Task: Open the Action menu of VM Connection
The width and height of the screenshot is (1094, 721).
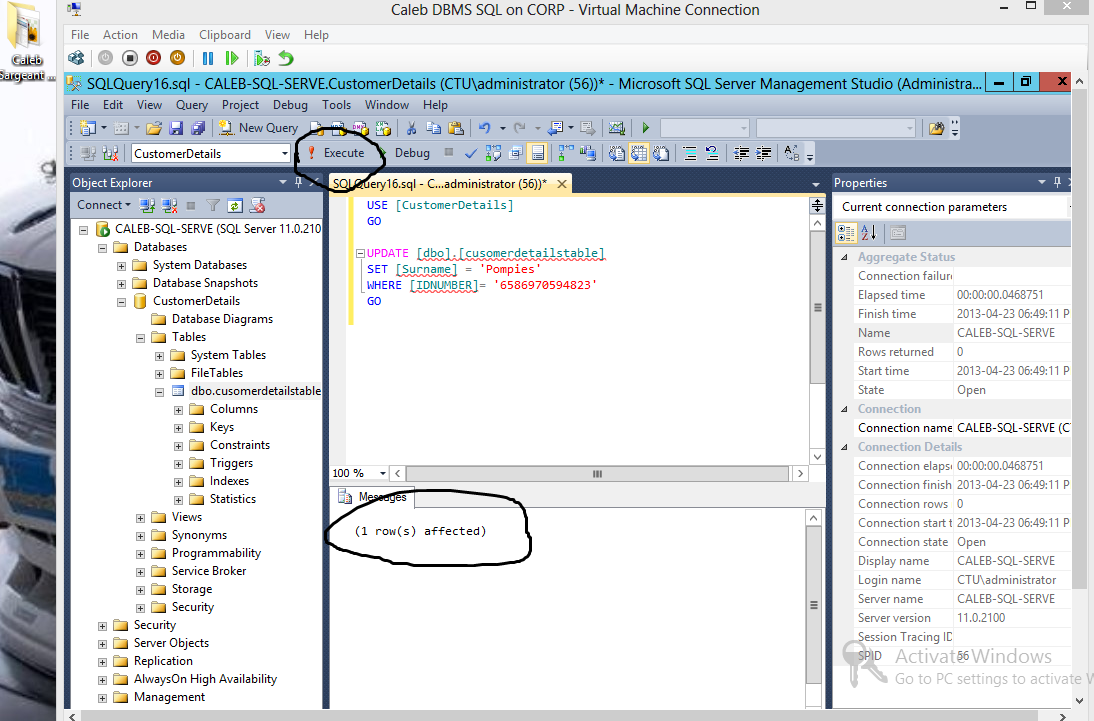Action: pyautogui.click(x=120, y=35)
